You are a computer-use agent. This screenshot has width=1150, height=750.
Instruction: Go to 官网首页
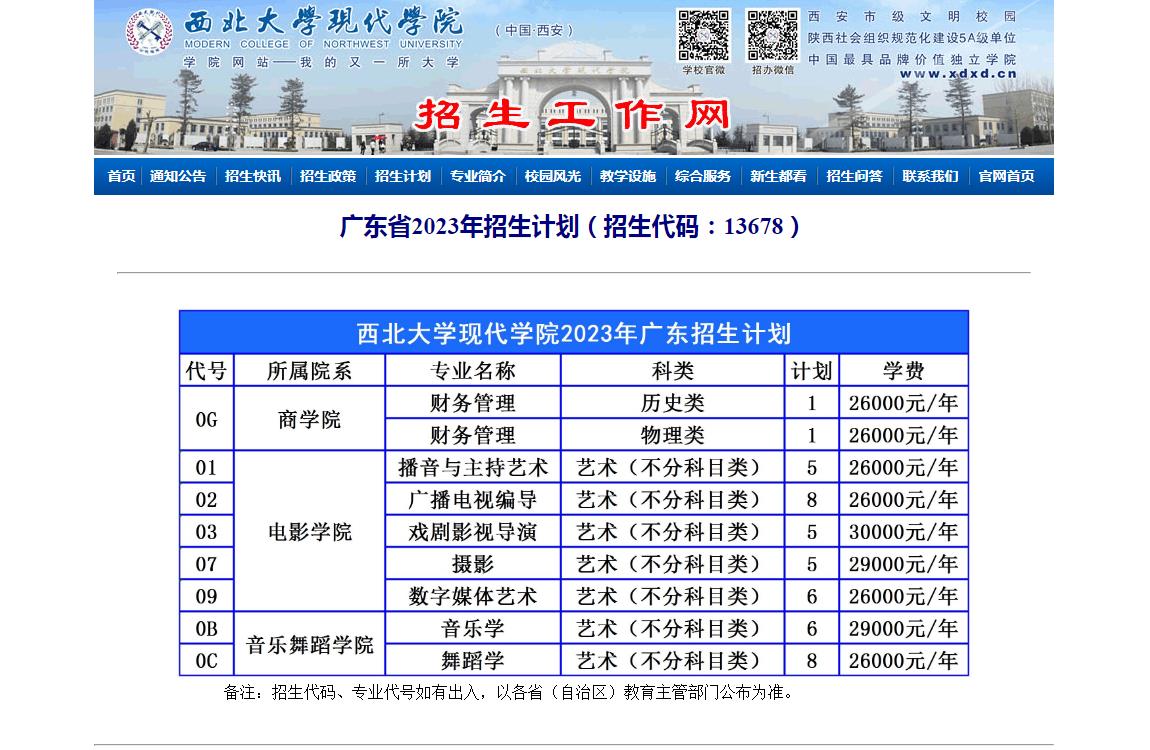click(1006, 176)
